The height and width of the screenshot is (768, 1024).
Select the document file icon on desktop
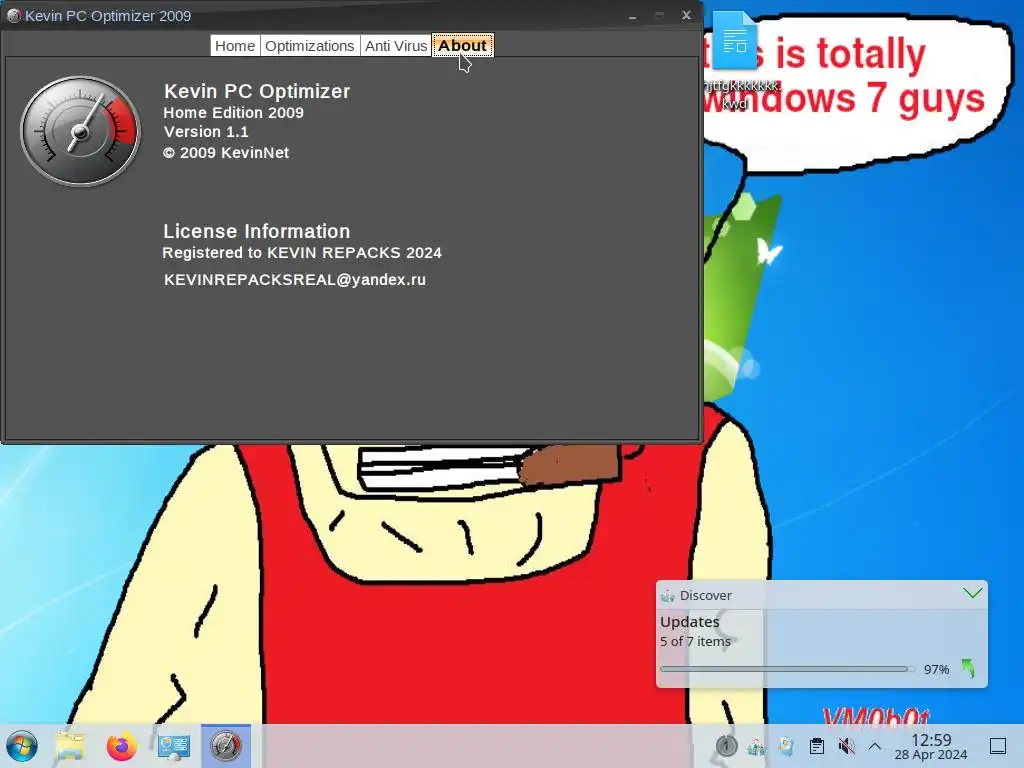pyautogui.click(x=736, y=42)
